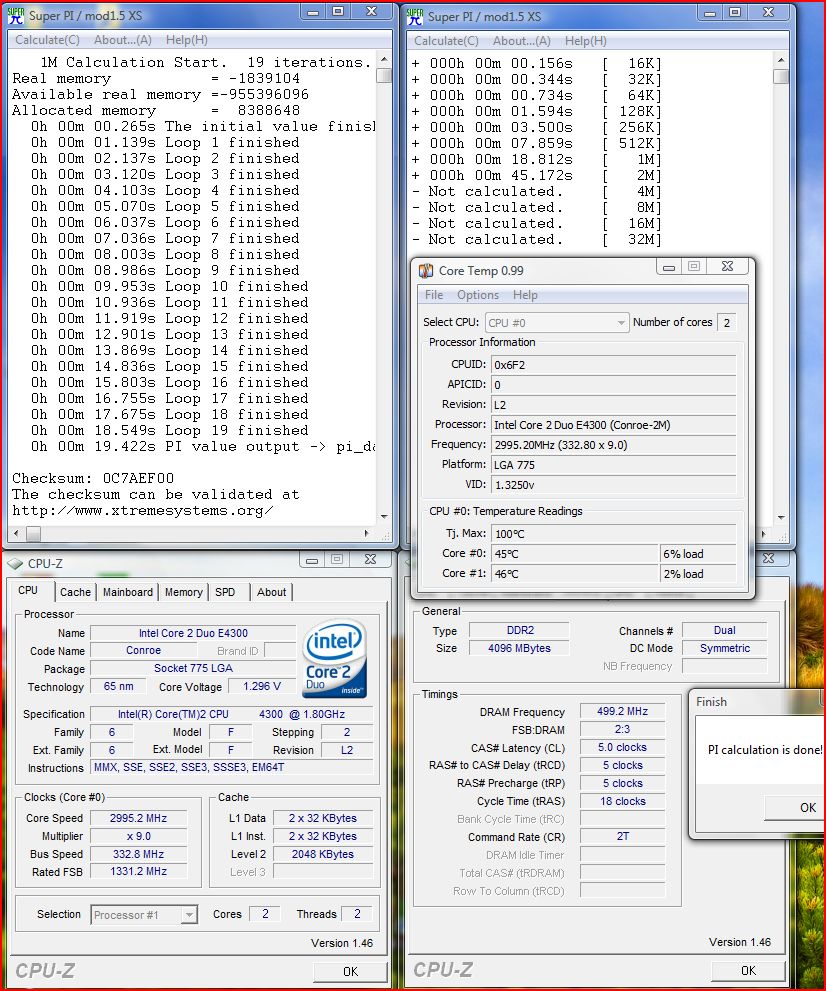Screen dimensions: 826x991
Task: Click the Checksum 0C7AEF00 line
Action: tap(93, 478)
